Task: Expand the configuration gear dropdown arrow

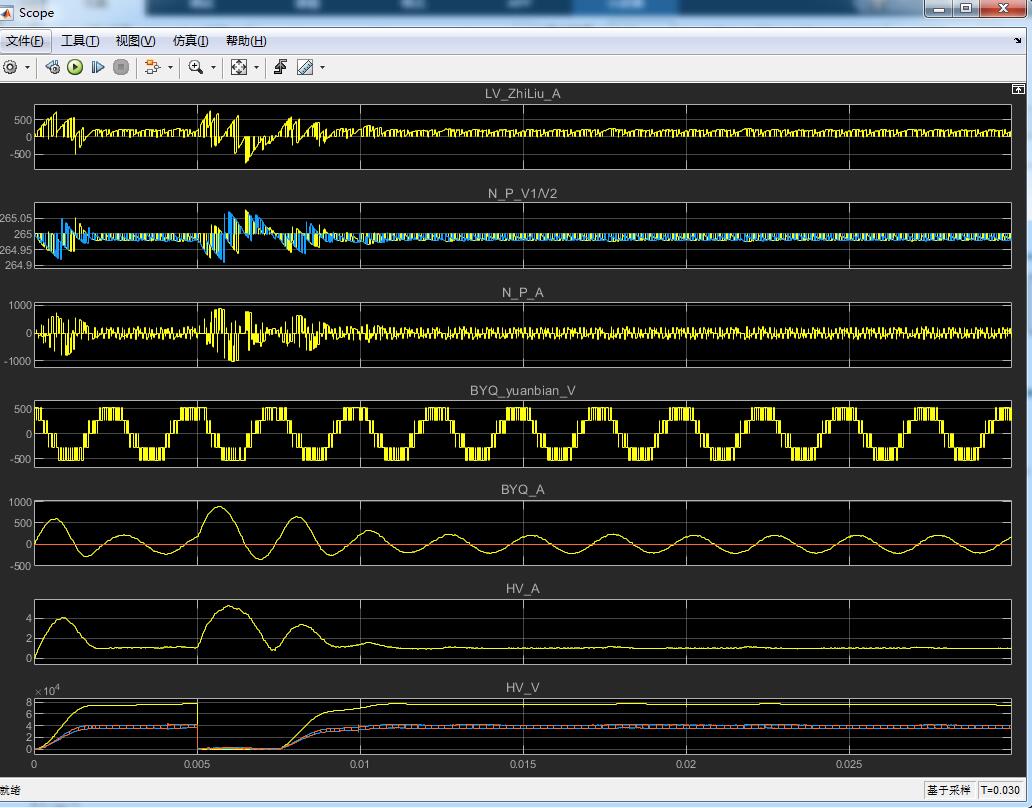Action: tap(27, 67)
